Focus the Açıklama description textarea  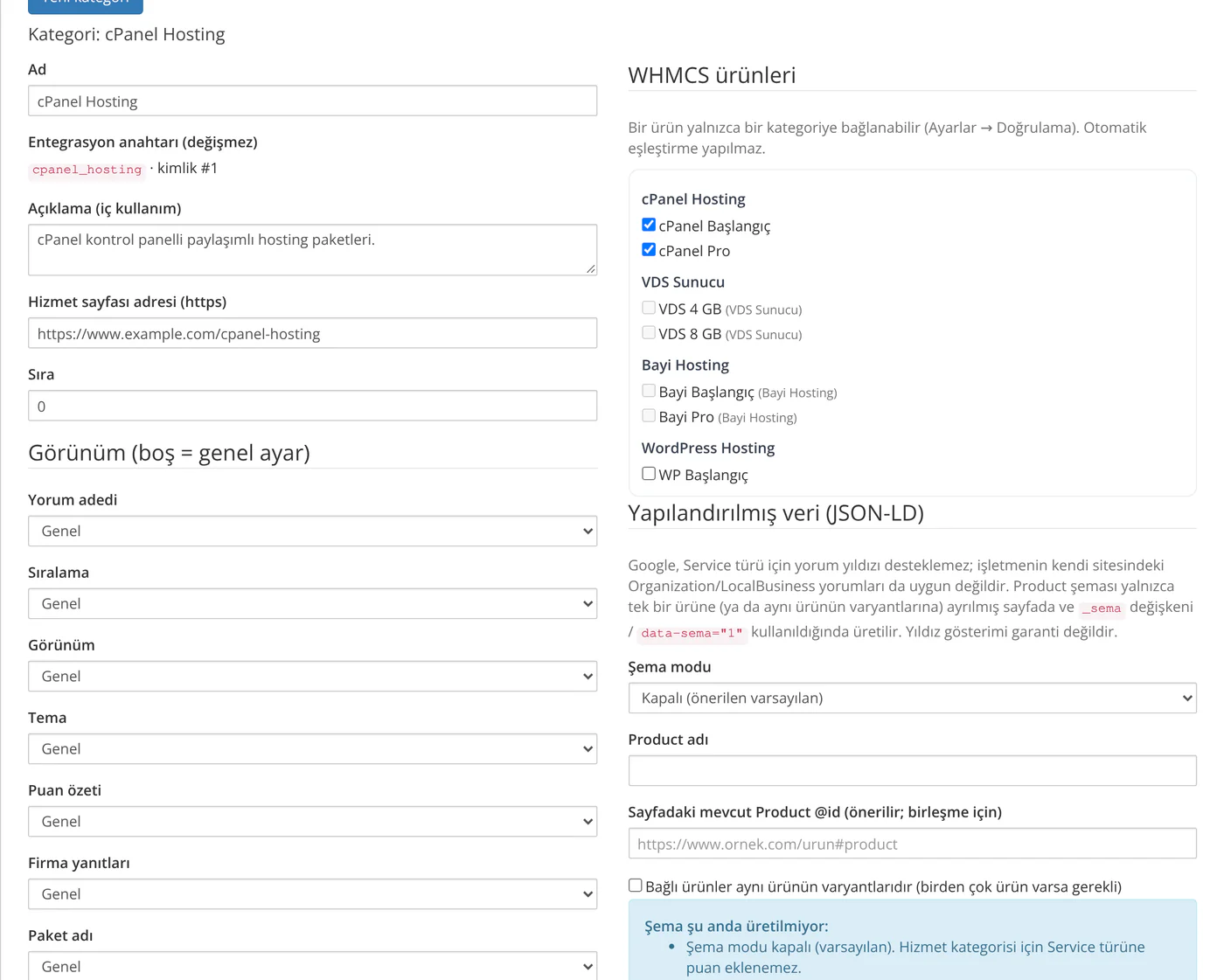pyautogui.click(x=313, y=250)
